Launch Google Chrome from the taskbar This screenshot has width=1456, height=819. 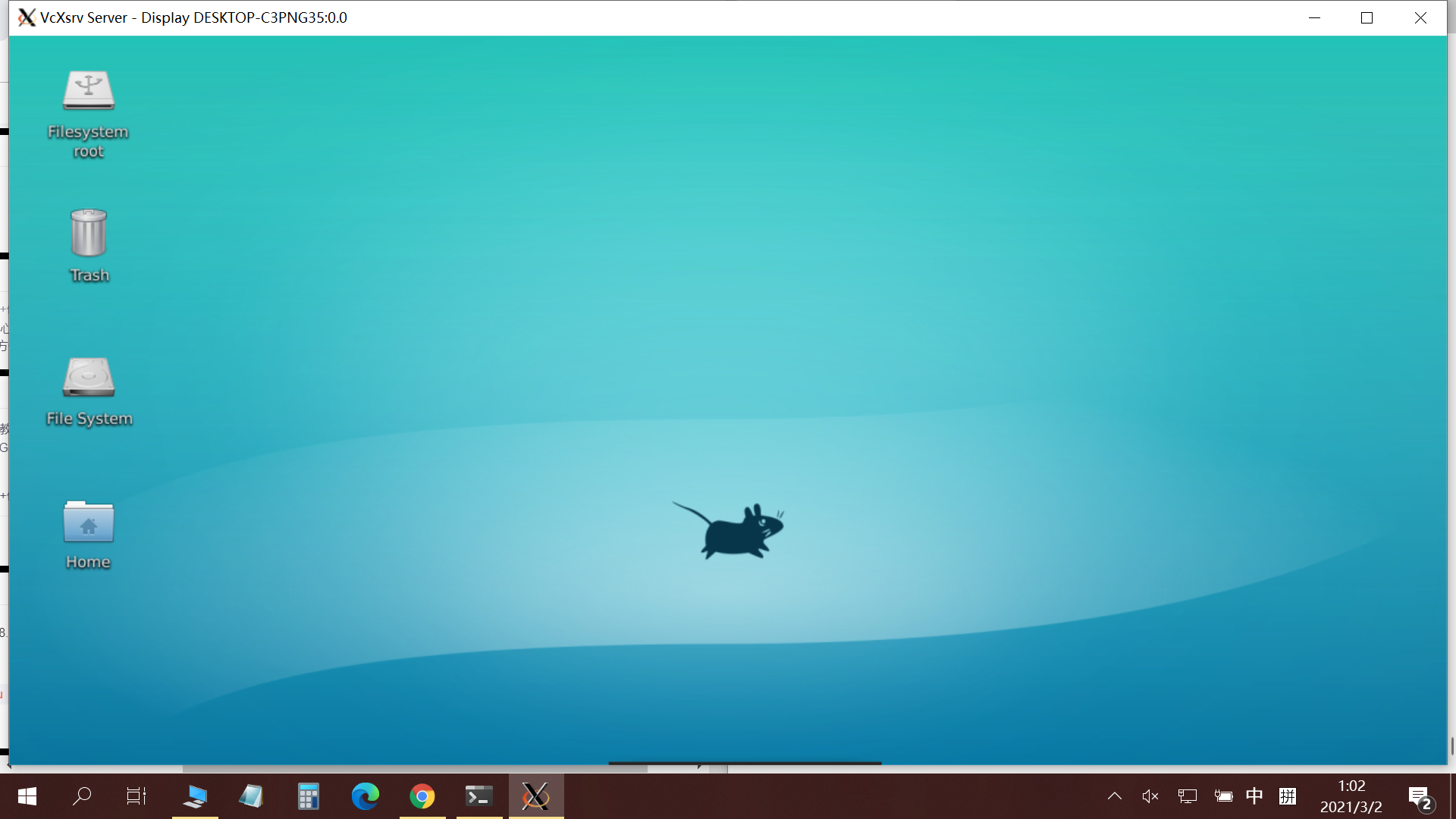(x=422, y=796)
